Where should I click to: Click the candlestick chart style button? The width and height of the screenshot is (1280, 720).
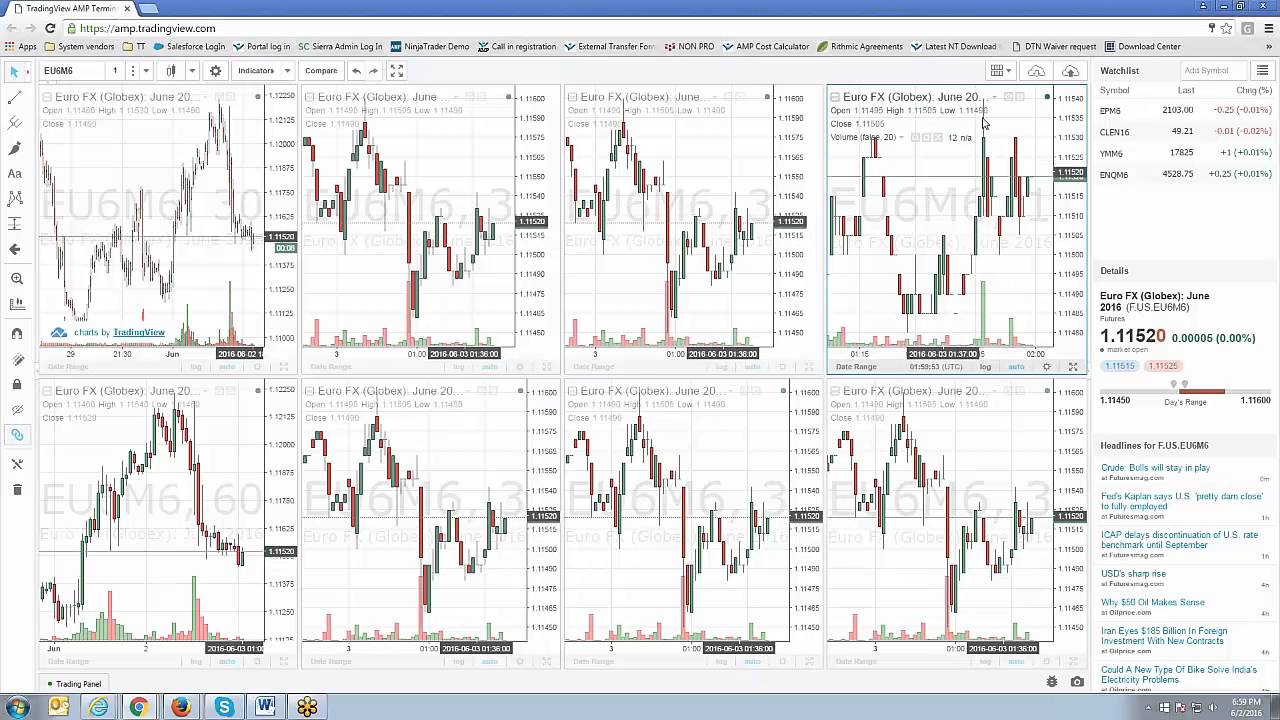171,71
